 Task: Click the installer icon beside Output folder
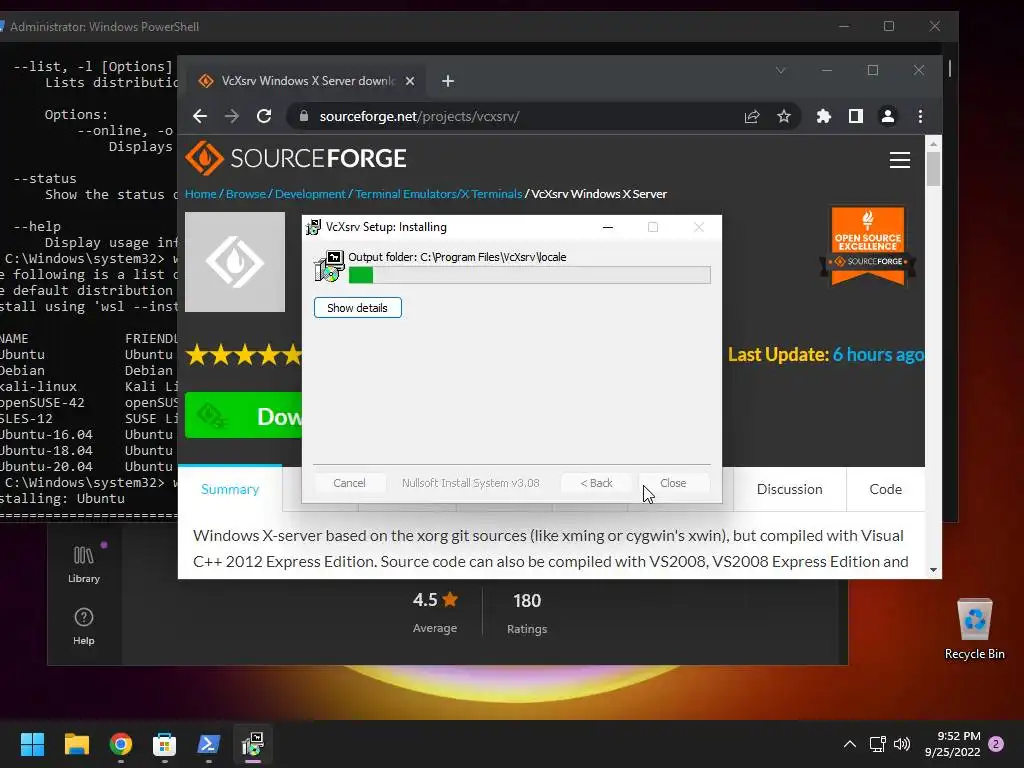pyautogui.click(x=329, y=266)
